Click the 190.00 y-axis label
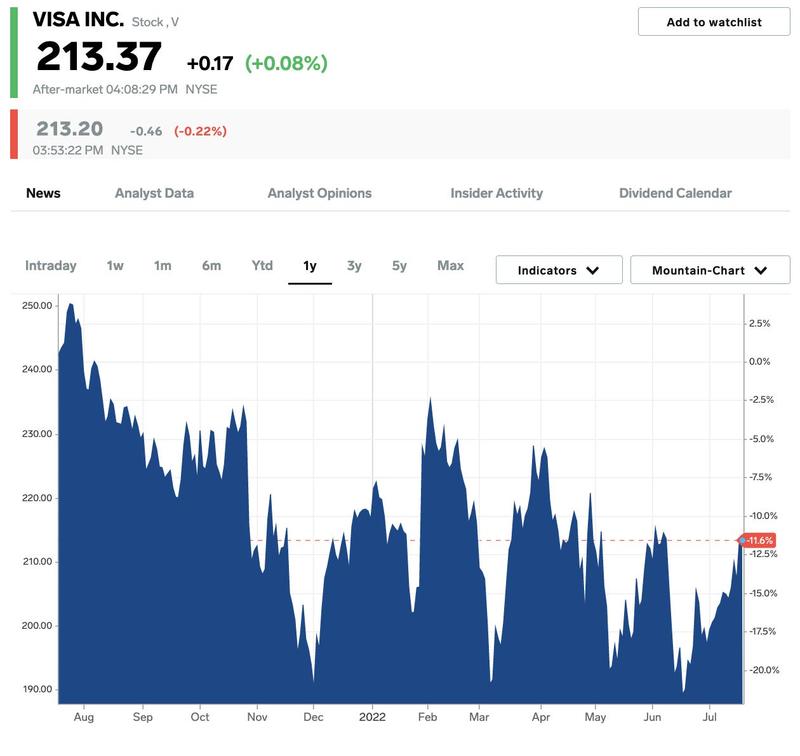Screen dimensions: 800x756 coord(37,689)
